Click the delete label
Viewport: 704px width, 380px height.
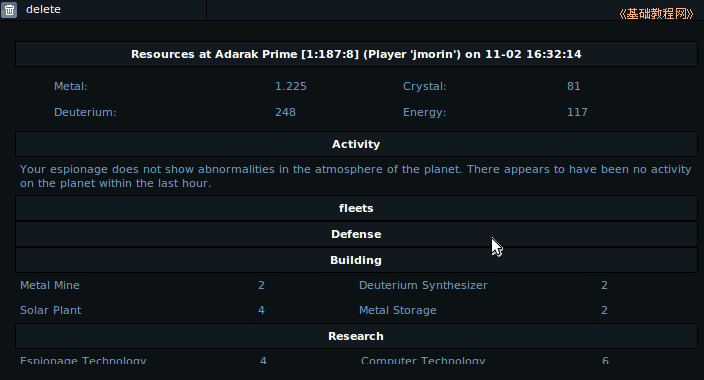43,9
